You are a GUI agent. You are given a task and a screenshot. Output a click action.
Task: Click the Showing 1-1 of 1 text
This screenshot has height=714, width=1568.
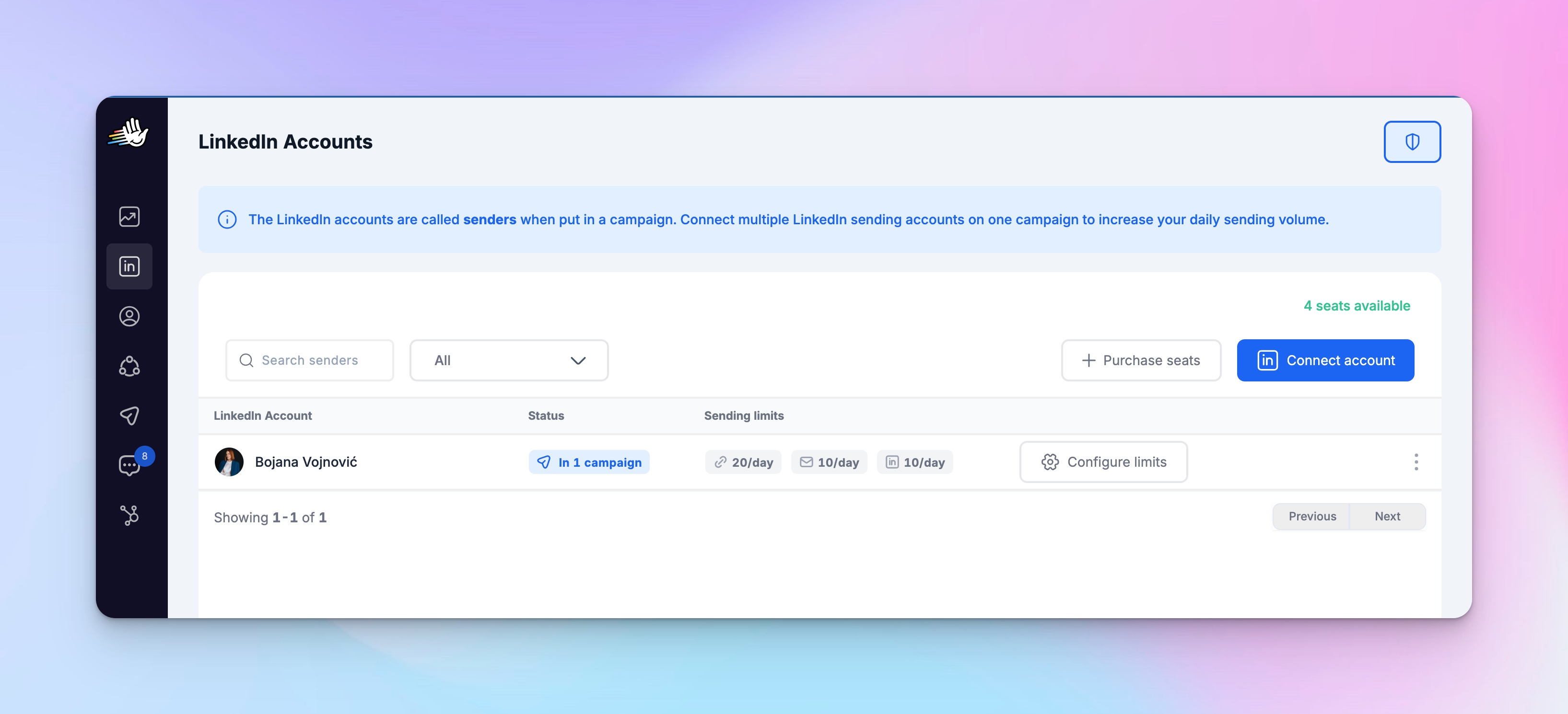coord(270,518)
